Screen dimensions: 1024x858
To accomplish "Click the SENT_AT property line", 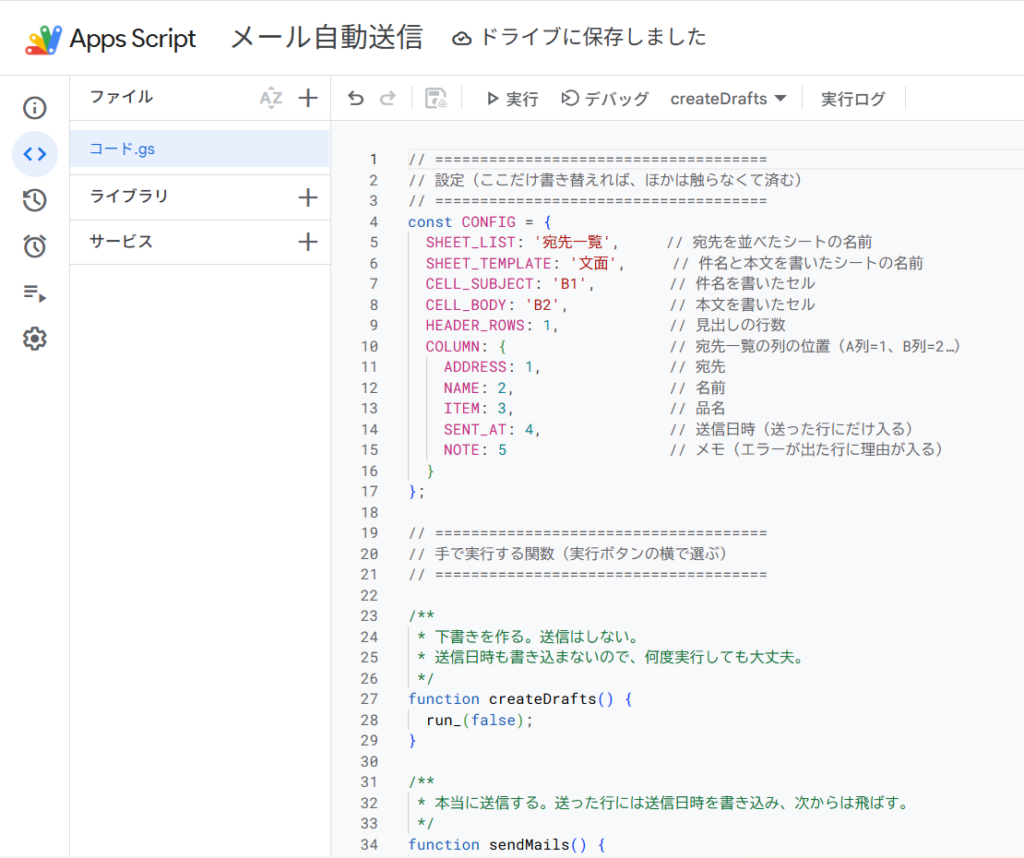I will pyautogui.click(x=492, y=430).
